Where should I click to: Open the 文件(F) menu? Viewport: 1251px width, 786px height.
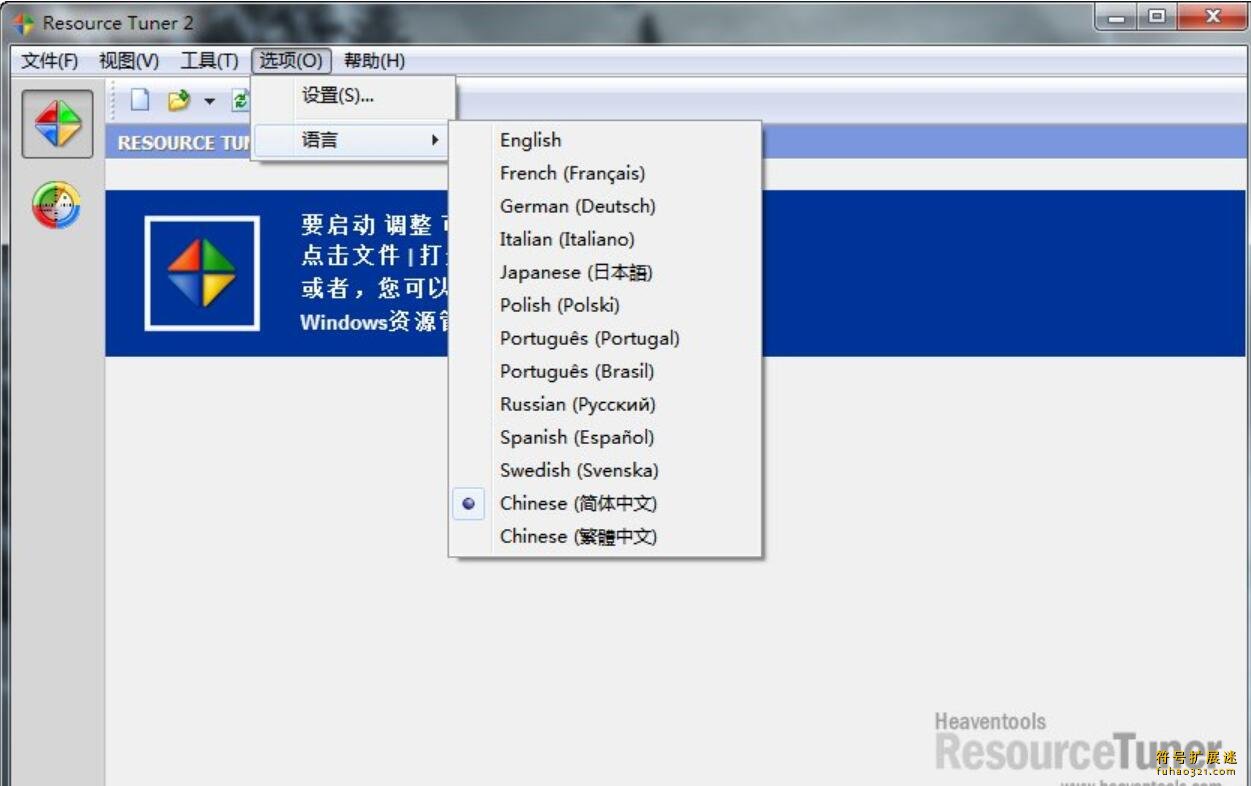(50, 61)
